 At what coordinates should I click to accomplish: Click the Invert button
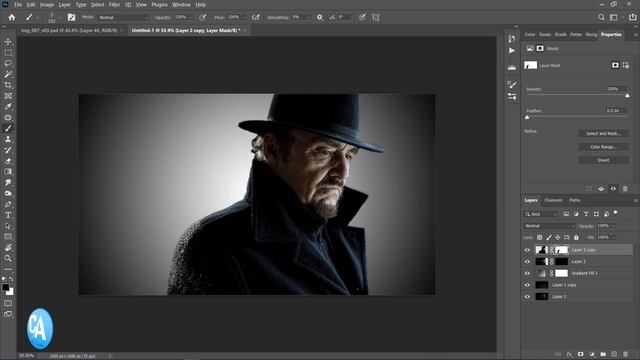(603, 160)
